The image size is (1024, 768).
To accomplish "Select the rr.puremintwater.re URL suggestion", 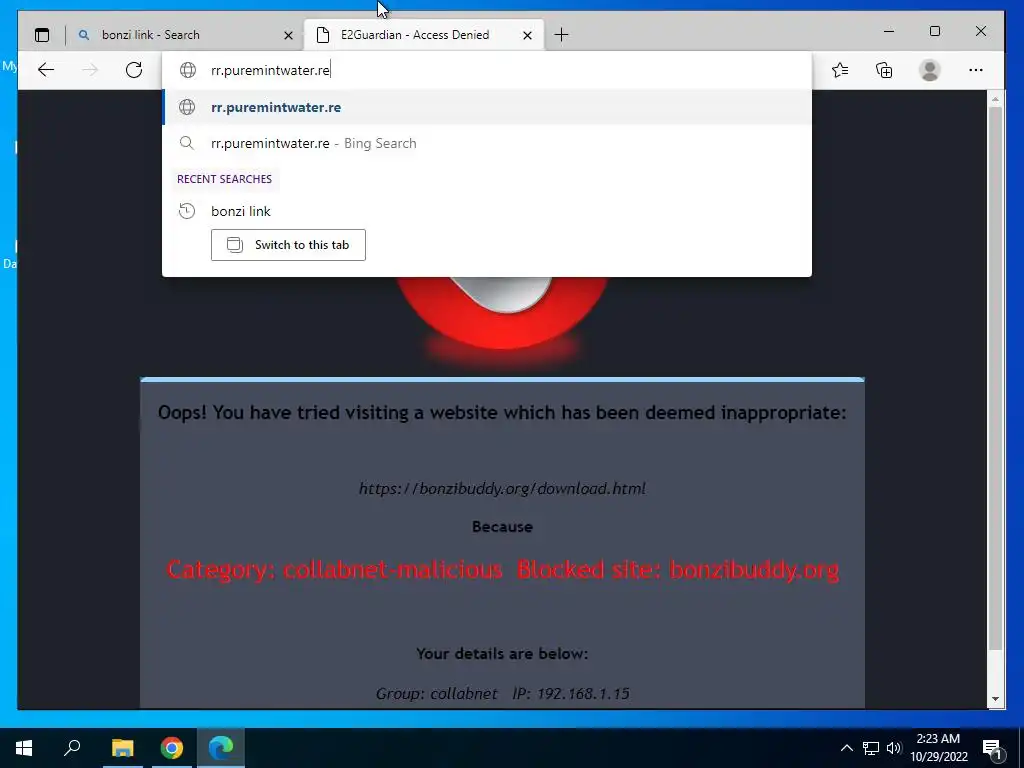I will coord(487,107).
